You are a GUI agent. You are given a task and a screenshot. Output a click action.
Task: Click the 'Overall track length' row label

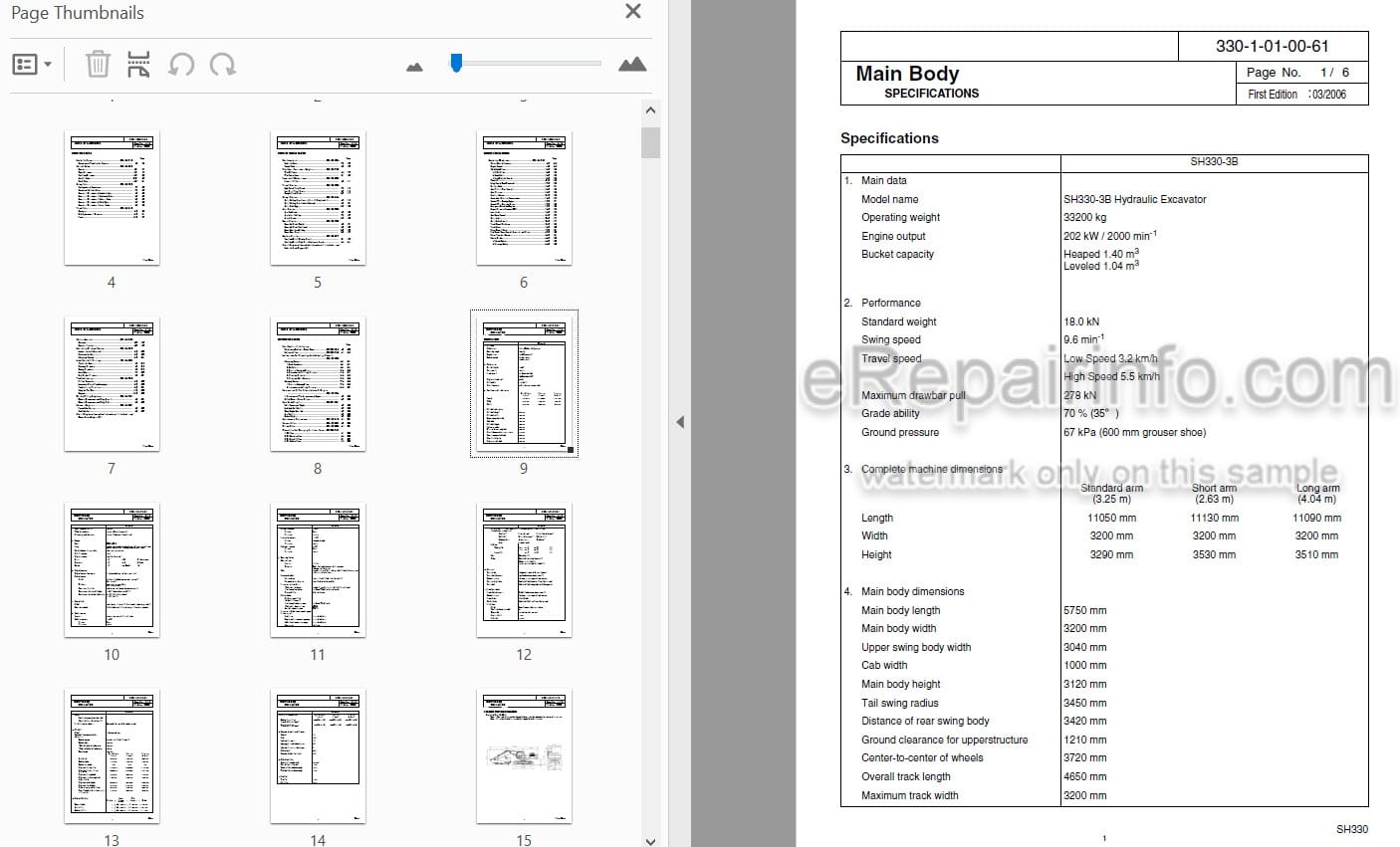(x=905, y=776)
